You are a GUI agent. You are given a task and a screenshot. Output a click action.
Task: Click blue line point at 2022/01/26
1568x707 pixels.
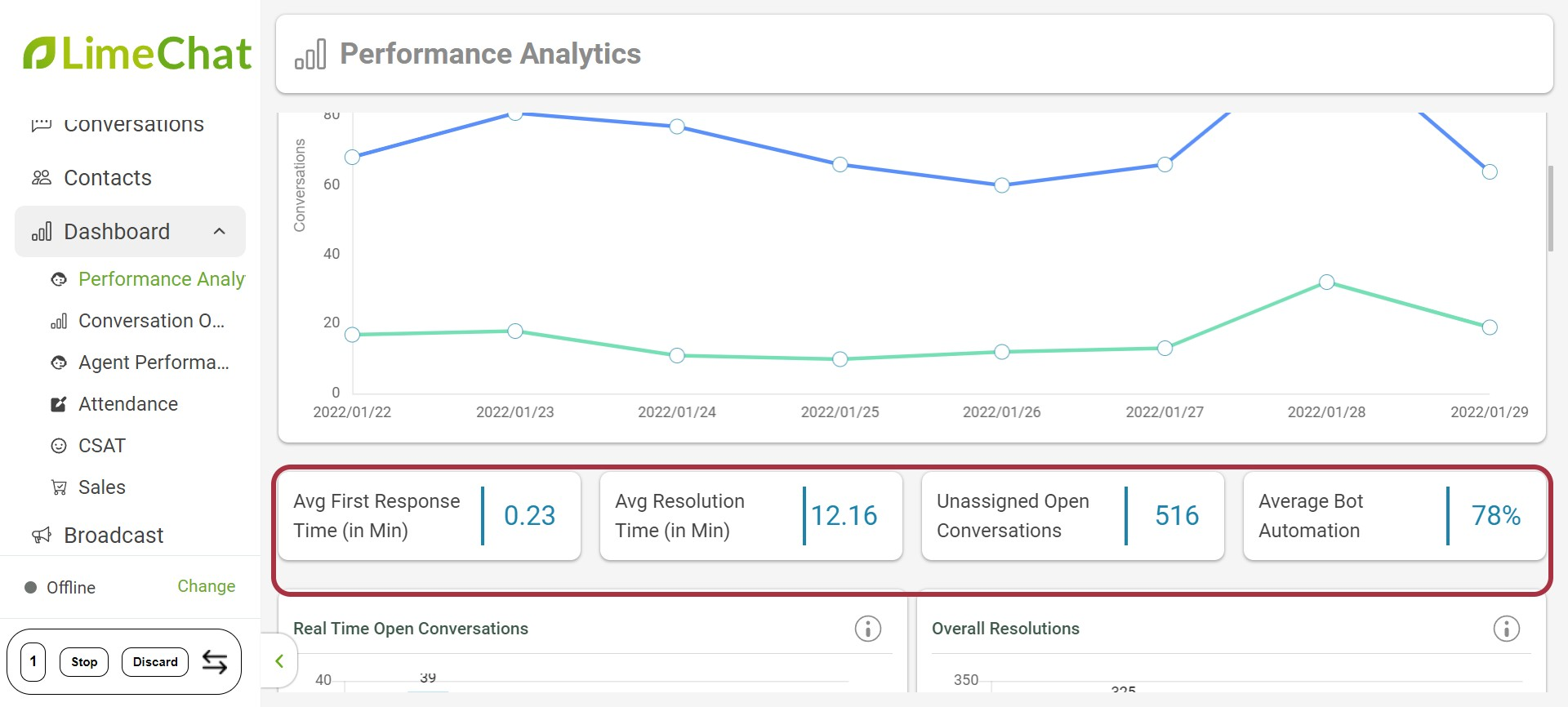pyautogui.click(x=1002, y=185)
